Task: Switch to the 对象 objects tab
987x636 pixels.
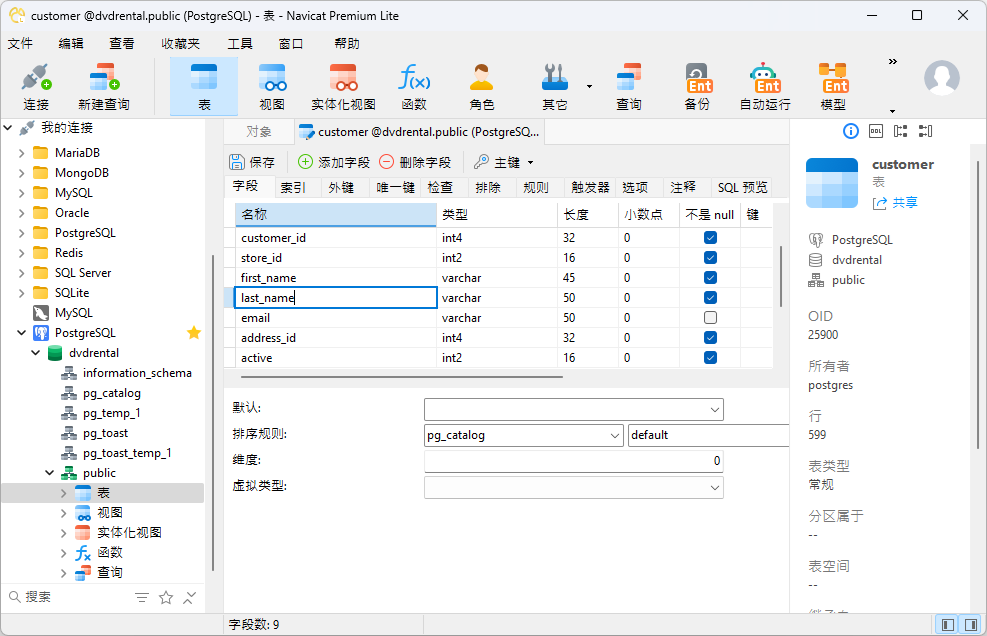Action: click(259, 132)
